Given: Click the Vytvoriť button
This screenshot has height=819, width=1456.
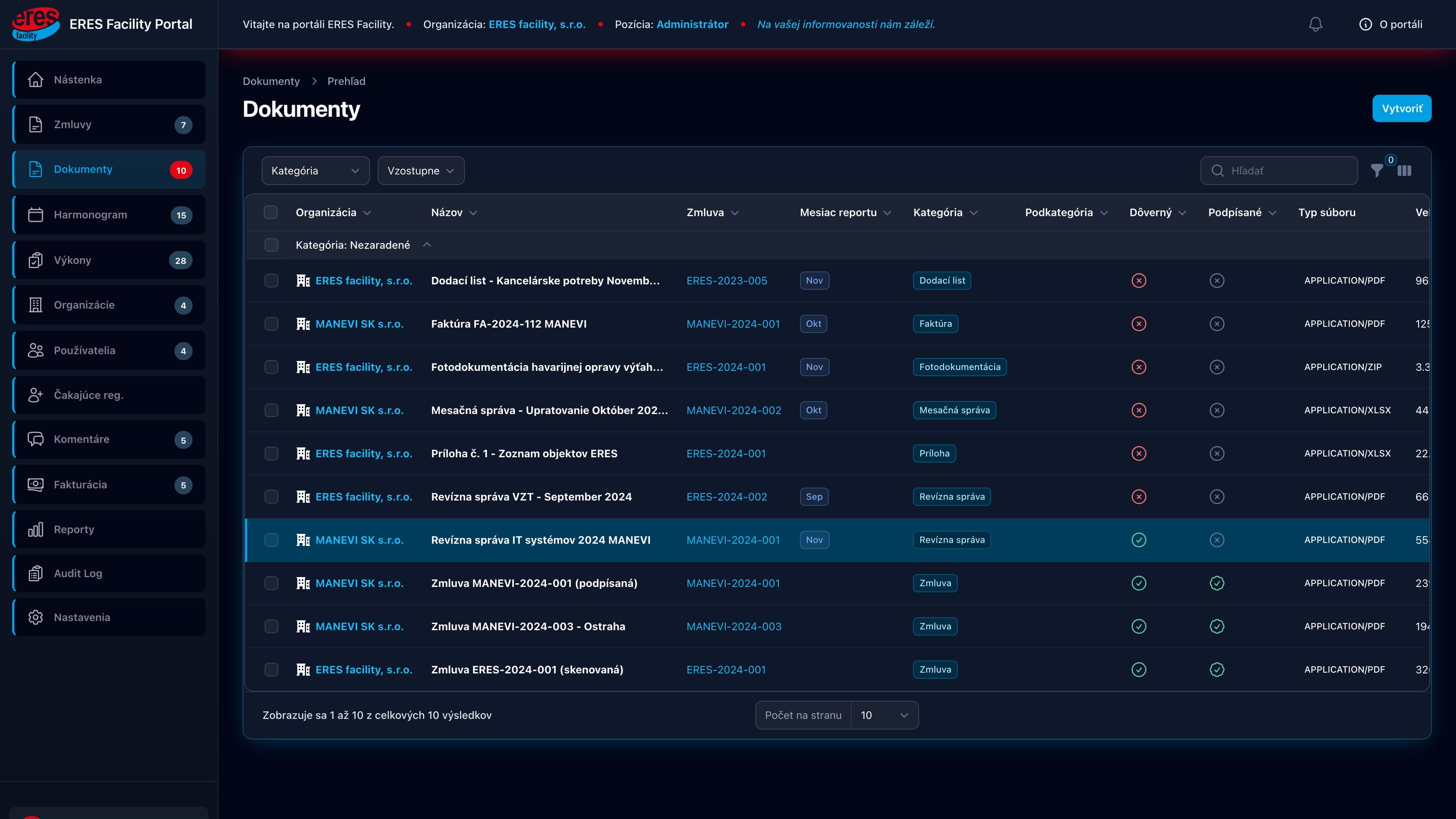Looking at the screenshot, I should (1402, 108).
